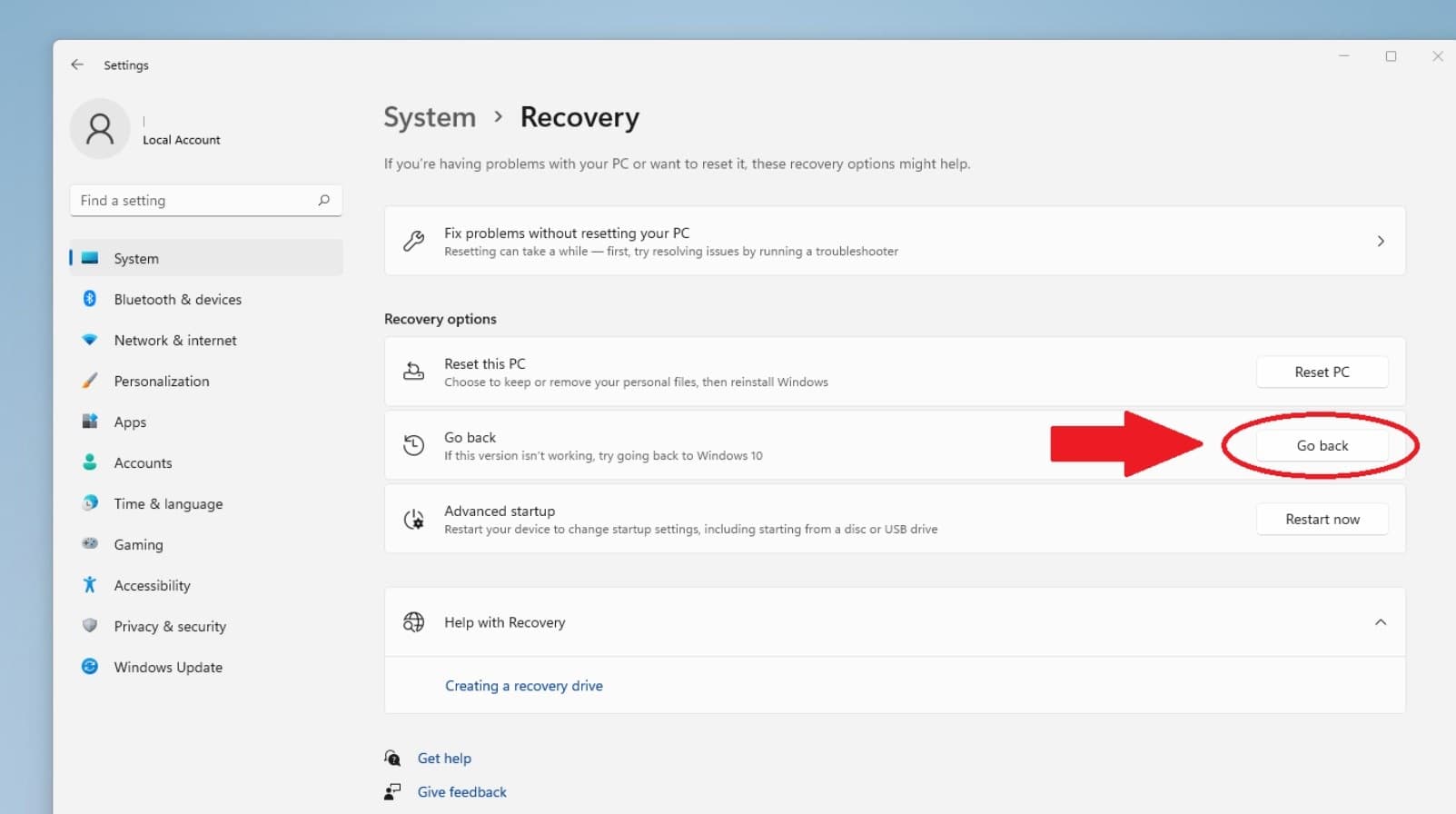
Task: Click the Local Account name text
Action: tap(182, 140)
